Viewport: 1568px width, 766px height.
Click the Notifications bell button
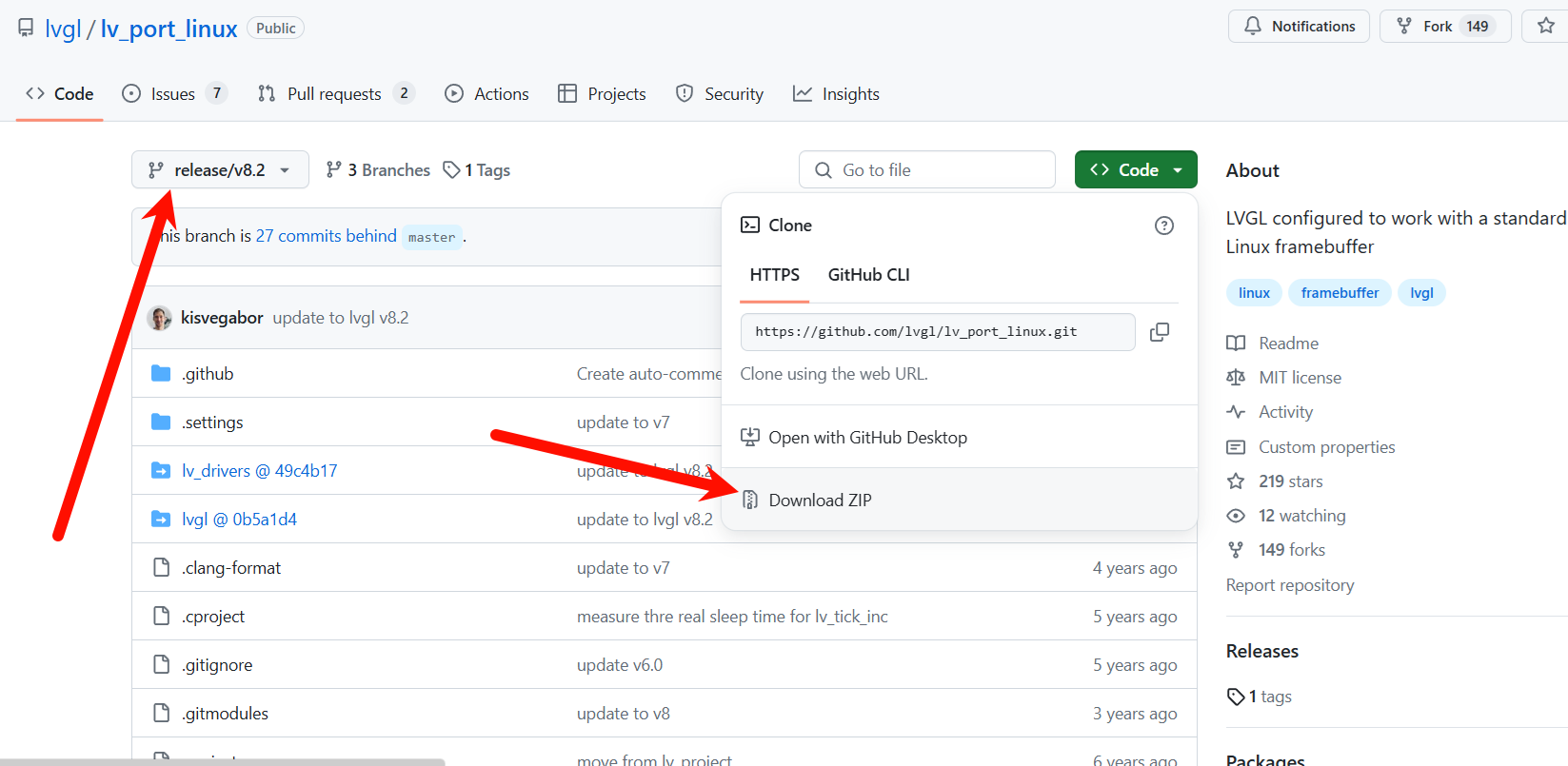click(x=1299, y=27)
